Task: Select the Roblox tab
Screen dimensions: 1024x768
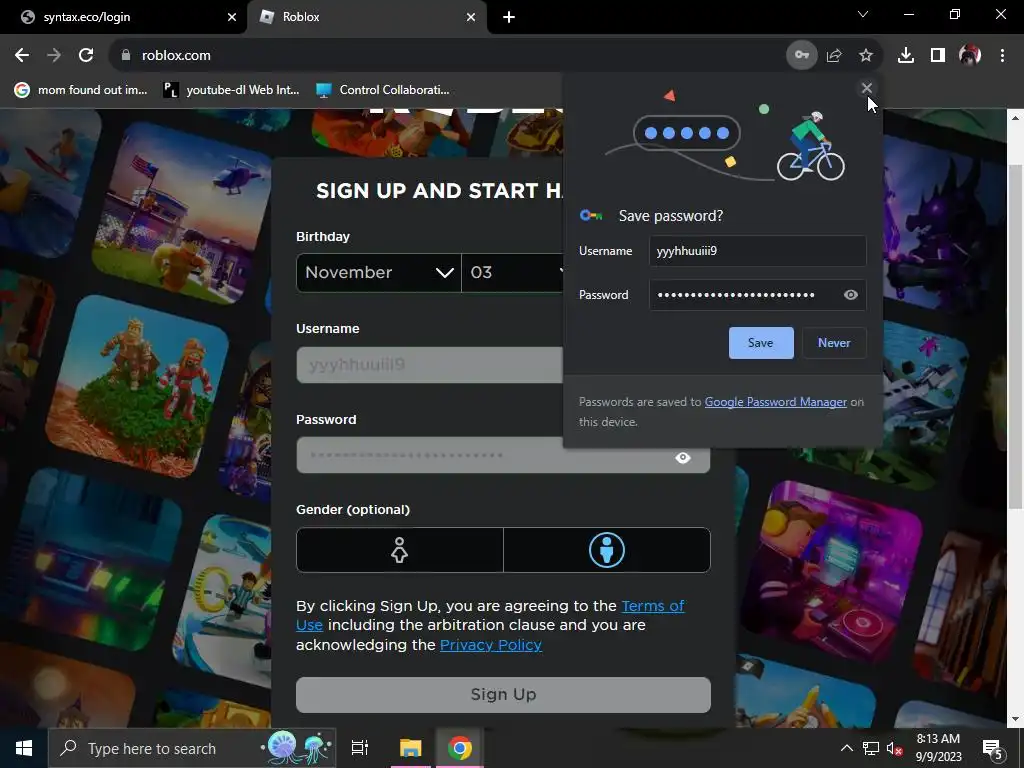Action: [367, 17]
